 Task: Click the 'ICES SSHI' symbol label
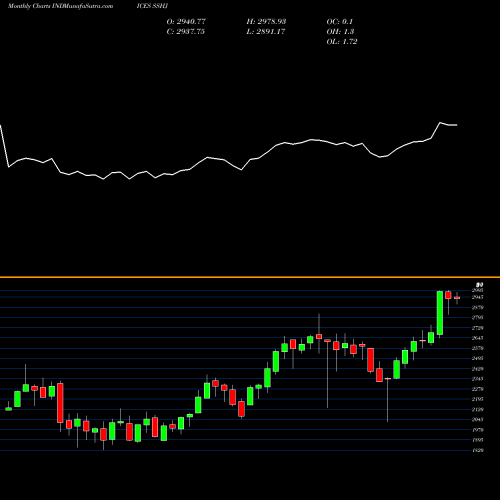click(152, 6)
